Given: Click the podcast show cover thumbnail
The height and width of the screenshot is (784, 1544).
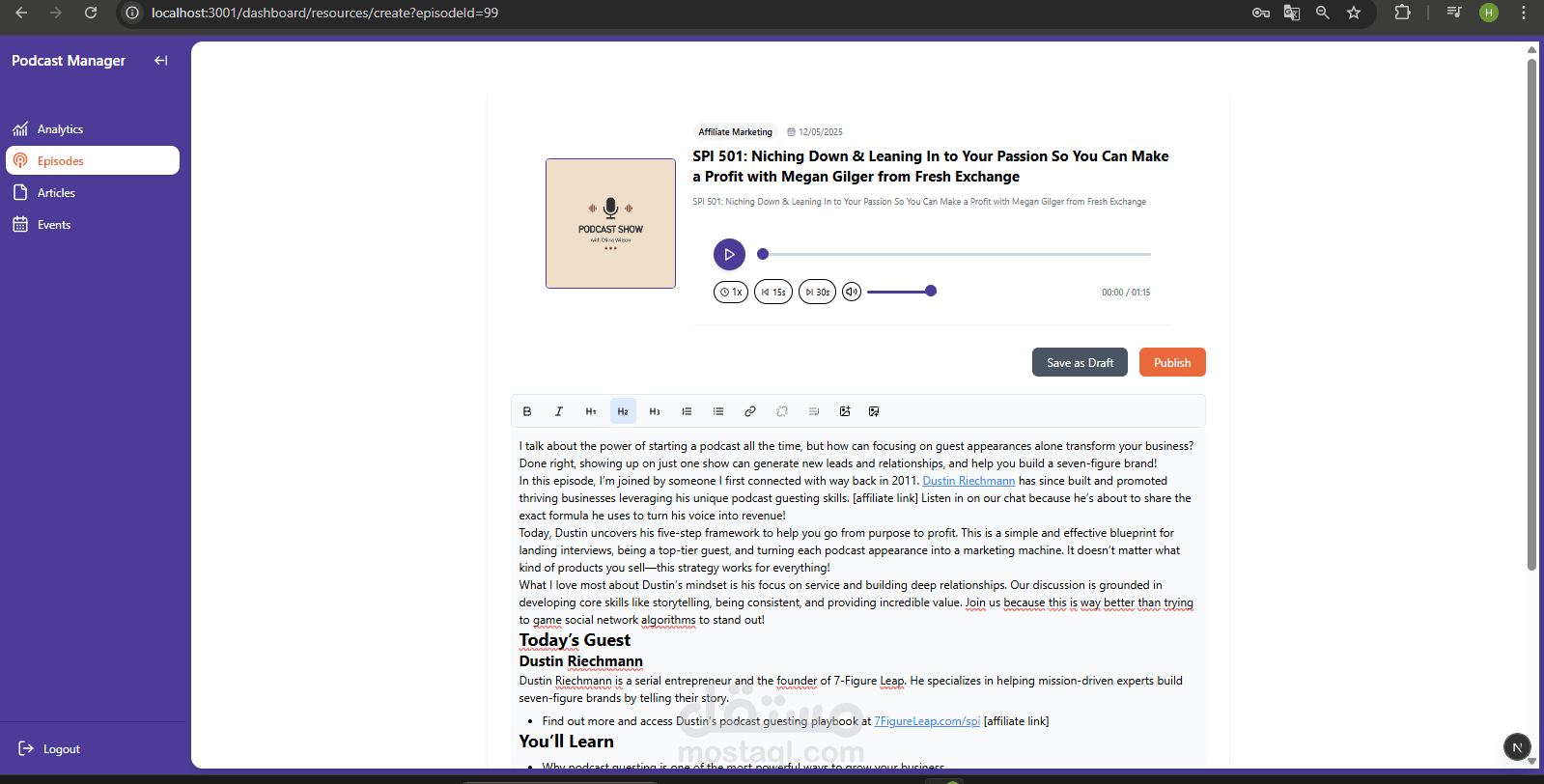Looking at the screenshot, I should pyautogui.click(x=610, y=223).
